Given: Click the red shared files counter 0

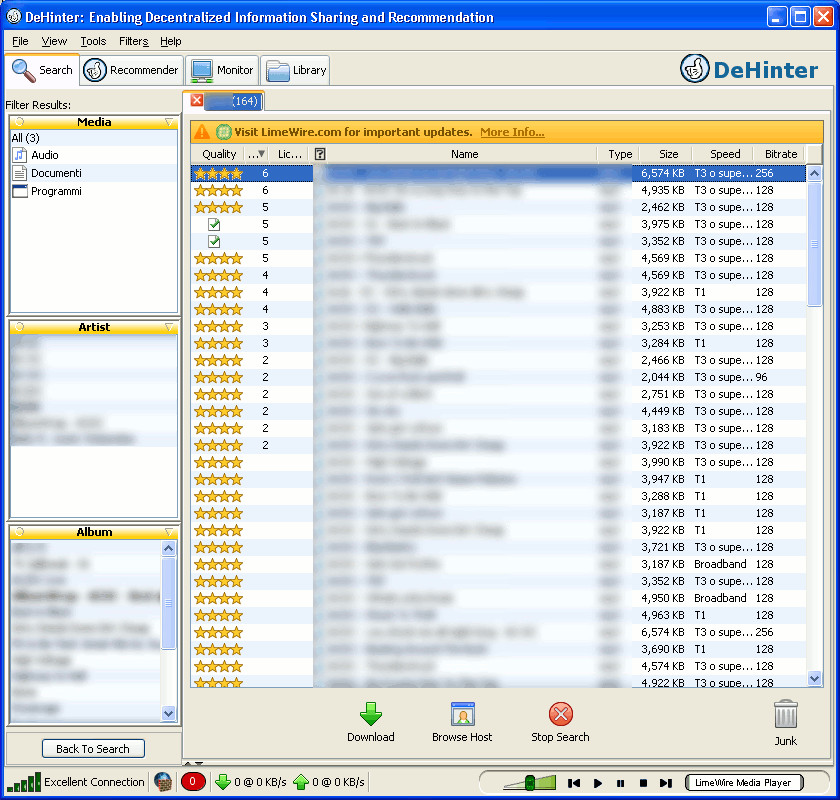Looking at the screenshot, I should pyautogui.click(x=193, y=782).
